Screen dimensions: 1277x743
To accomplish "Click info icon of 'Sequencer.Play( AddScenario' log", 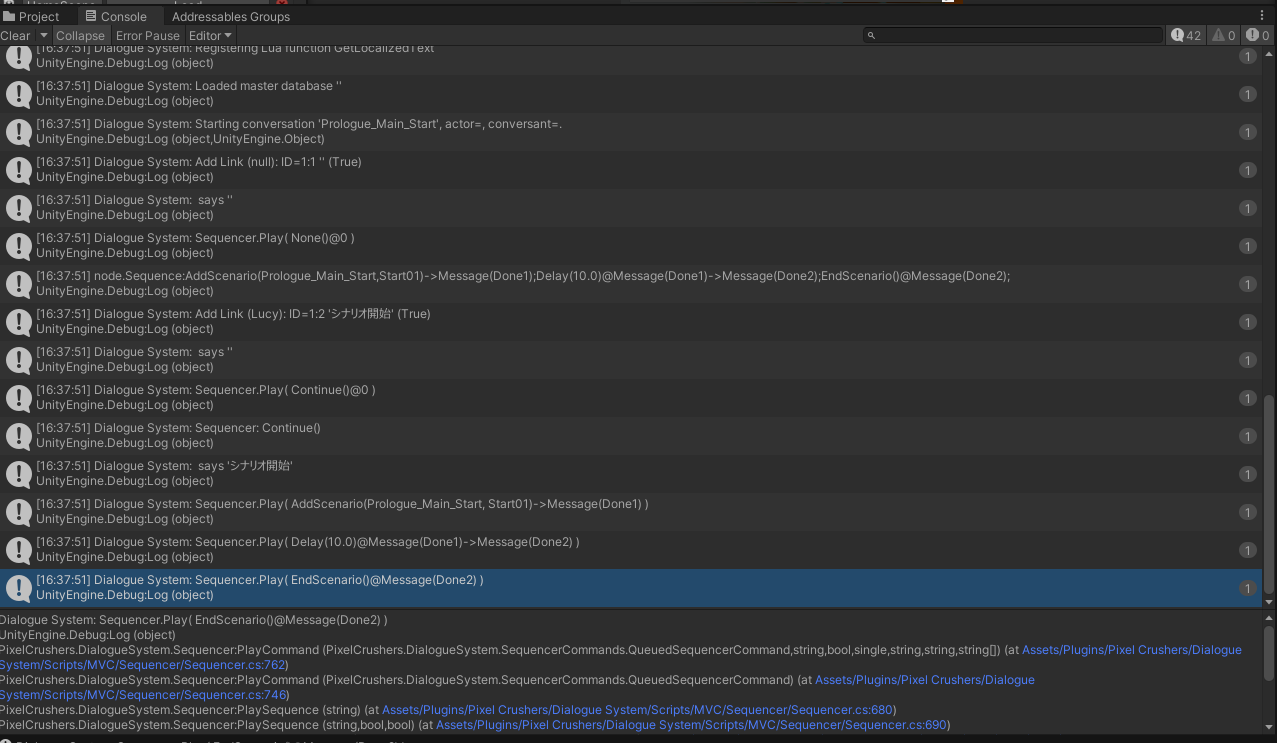I will (x=18, y=512).
